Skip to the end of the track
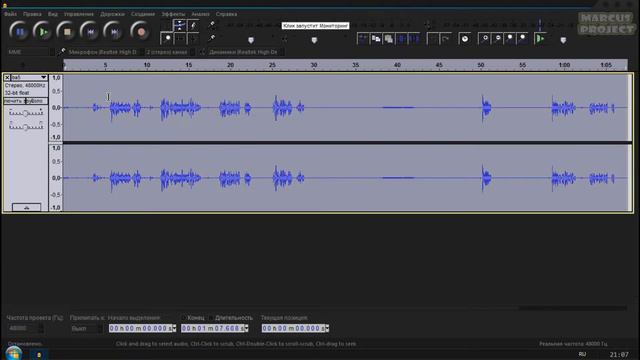The width and height of the screenshot is (640, 360). coord(114,31)
